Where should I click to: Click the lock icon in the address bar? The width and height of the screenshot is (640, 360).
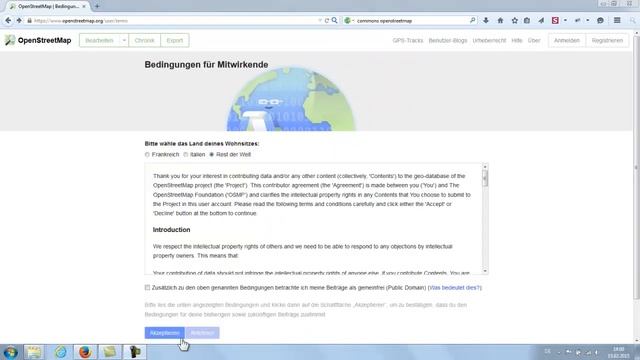[29, 20]
